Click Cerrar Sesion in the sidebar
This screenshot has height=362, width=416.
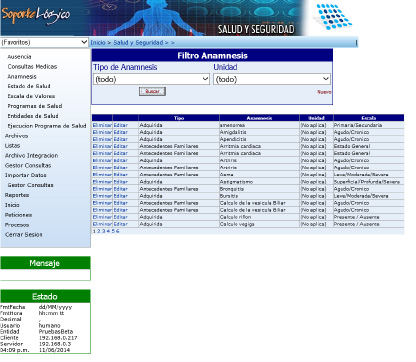tap(24, 235)
